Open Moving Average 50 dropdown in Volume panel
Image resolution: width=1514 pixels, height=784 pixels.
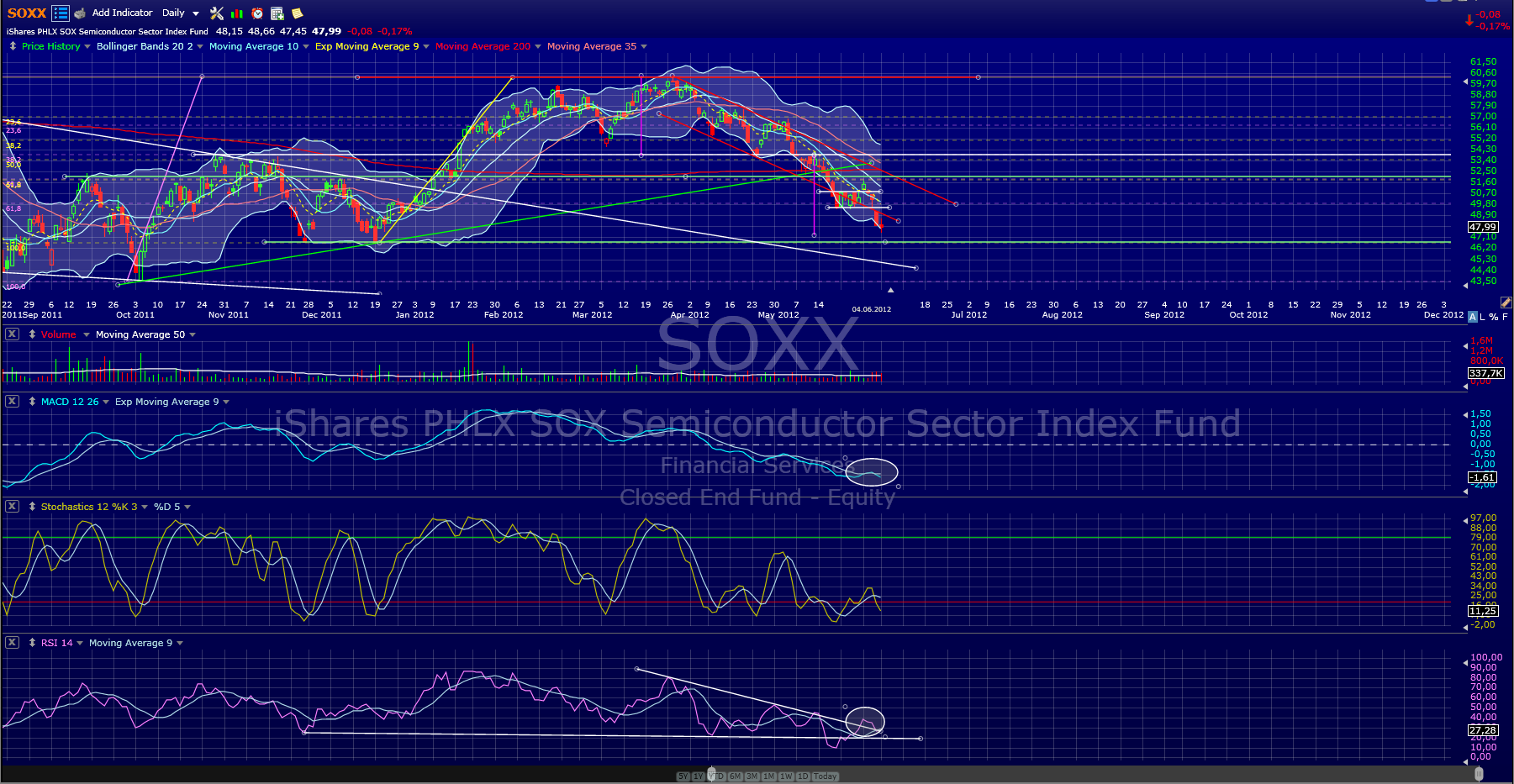pos(193,335)
